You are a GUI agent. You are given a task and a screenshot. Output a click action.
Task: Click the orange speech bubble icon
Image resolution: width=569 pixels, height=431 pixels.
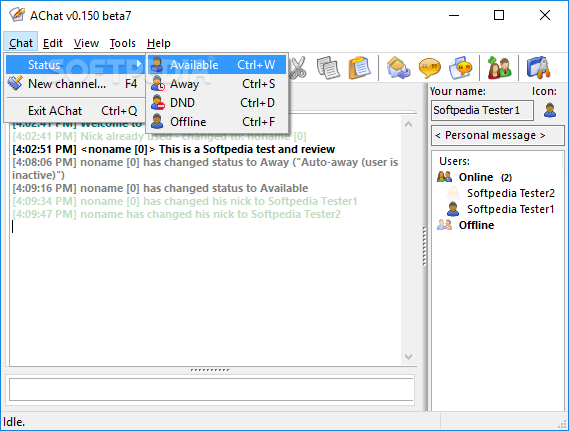click(x=429, y=68)
